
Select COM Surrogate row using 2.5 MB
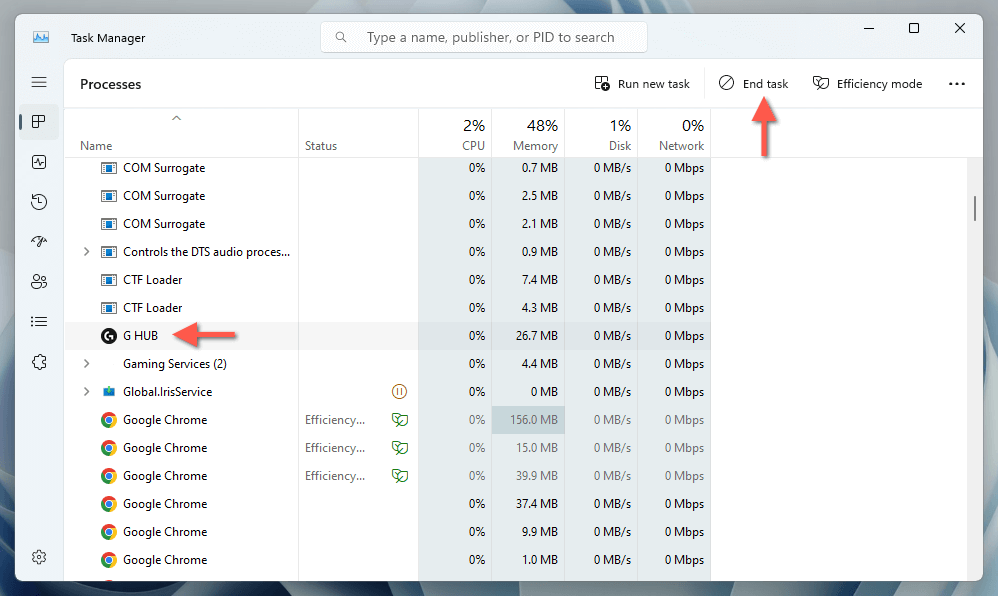pos(388,195)
